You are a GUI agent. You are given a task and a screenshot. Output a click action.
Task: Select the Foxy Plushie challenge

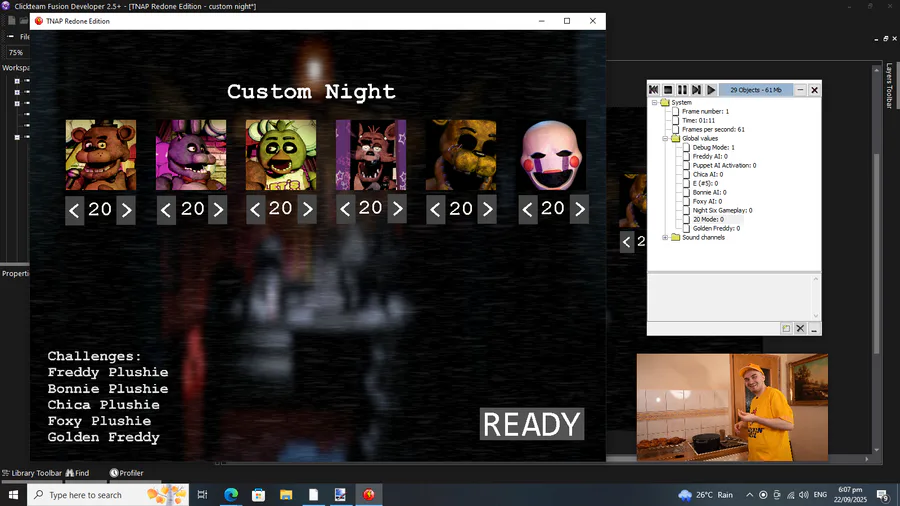point(99,421)
